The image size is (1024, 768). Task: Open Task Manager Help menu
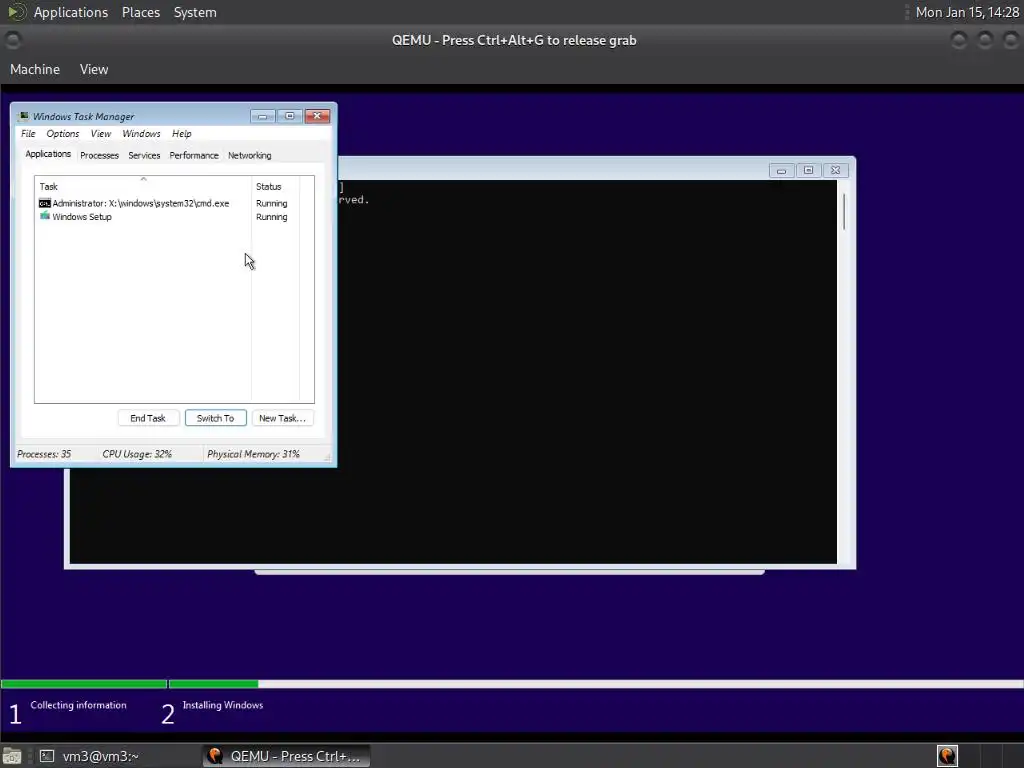click(x=182, y=134)
